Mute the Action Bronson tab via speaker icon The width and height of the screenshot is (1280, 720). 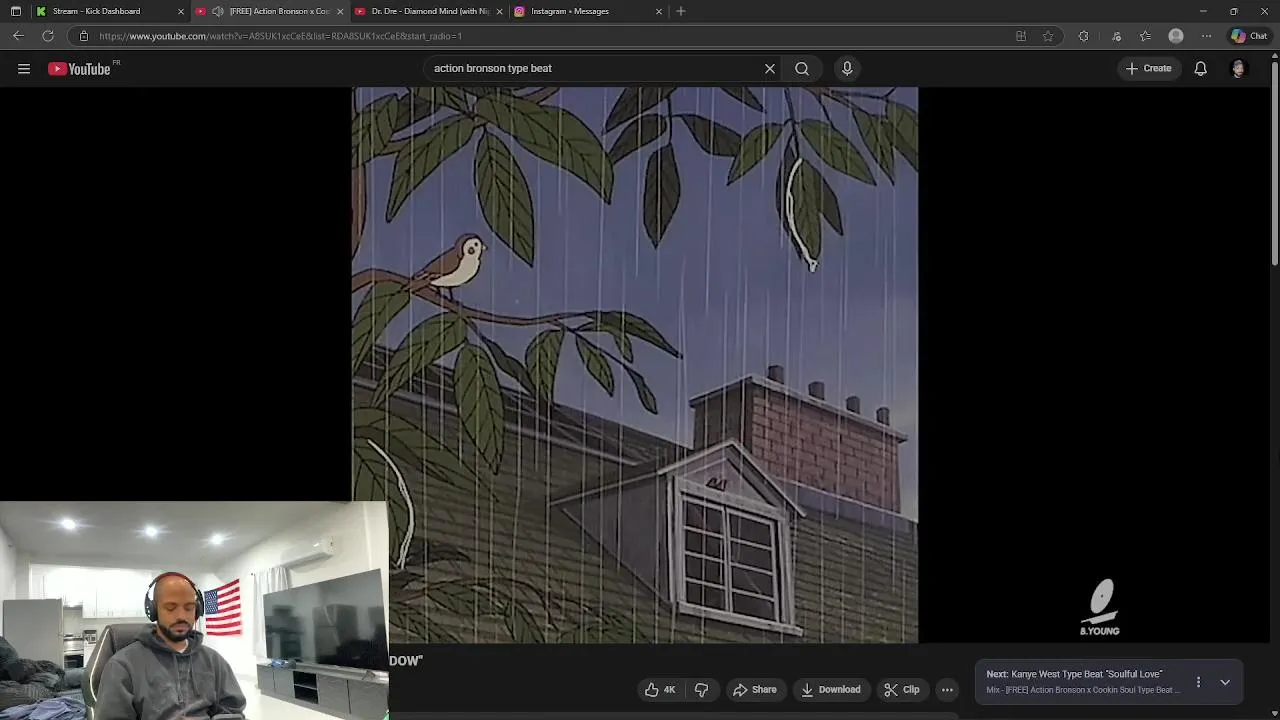[x=217, y=11]
